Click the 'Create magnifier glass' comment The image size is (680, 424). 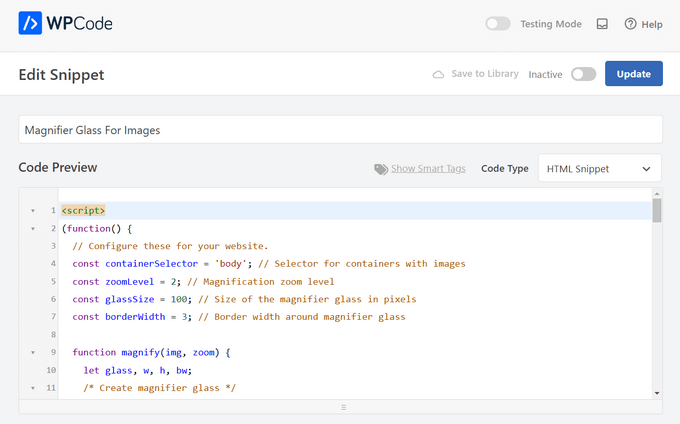(159, 388)
